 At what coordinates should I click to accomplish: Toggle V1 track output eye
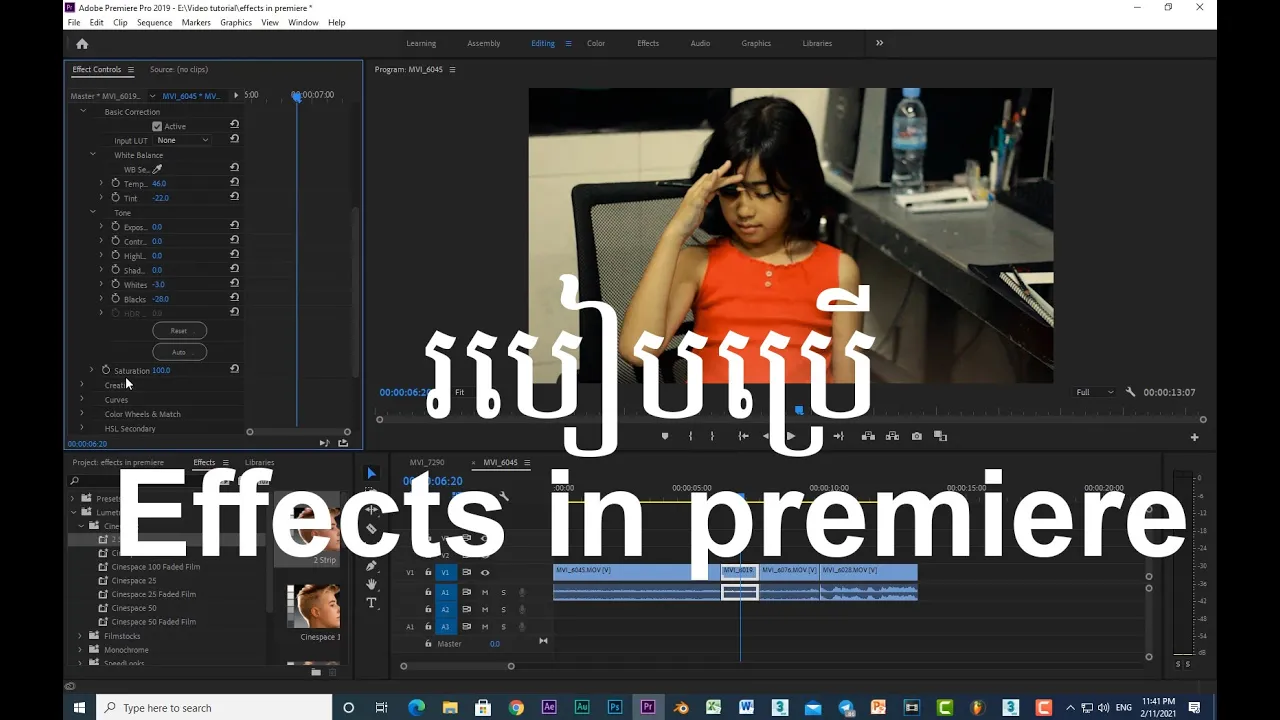485,572
